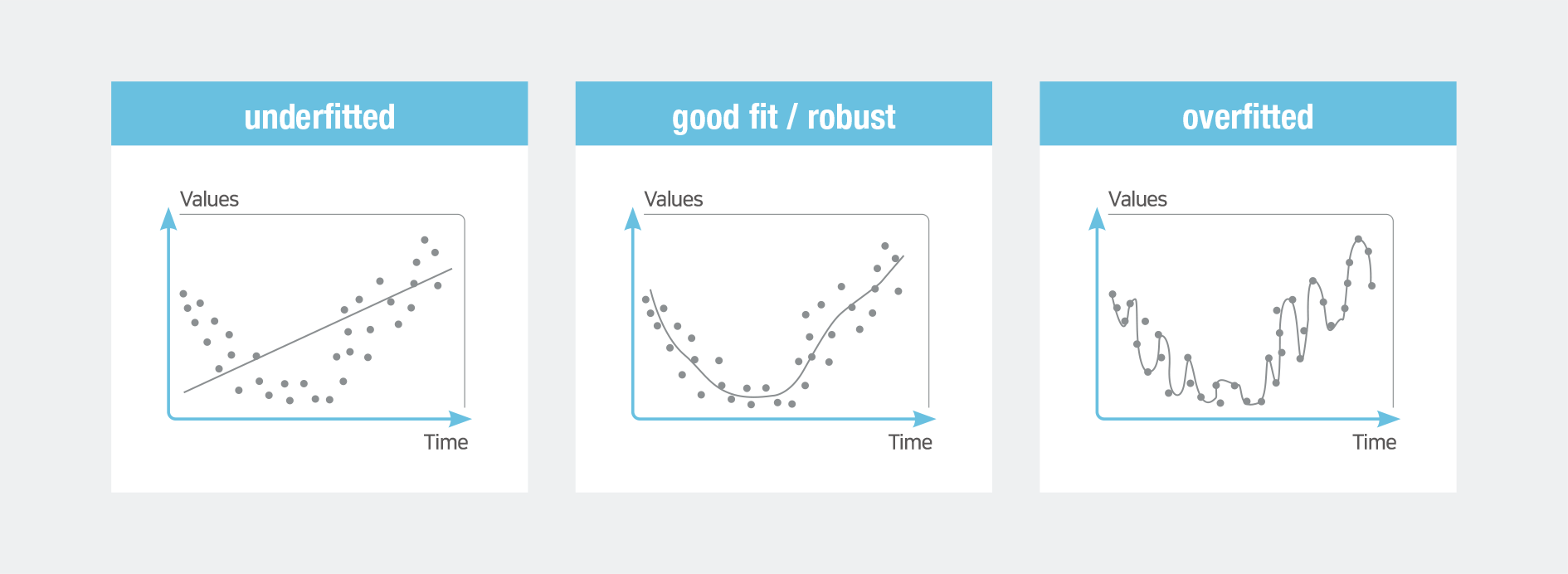Click the rightward Time axis arrowhead in overfitted chart
1568x574 pixels.
(x=1388, y=418)
